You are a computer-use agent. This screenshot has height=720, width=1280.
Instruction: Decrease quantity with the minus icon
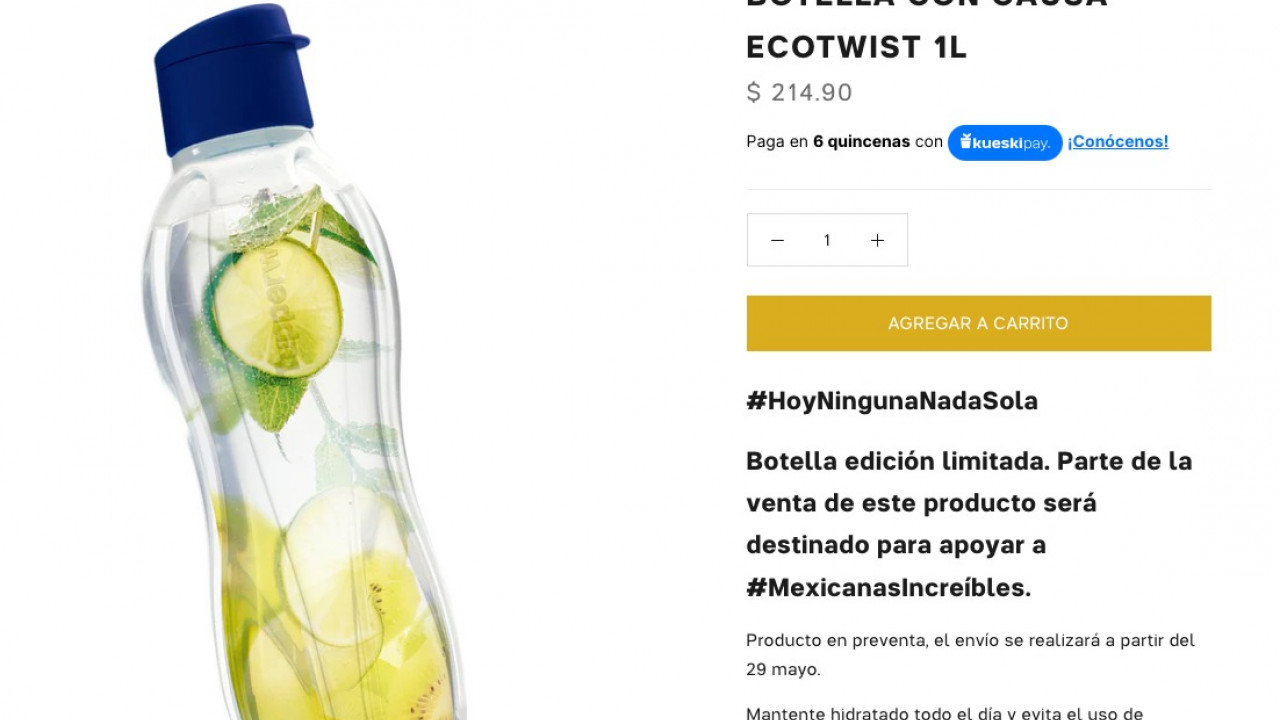[777, 240]
